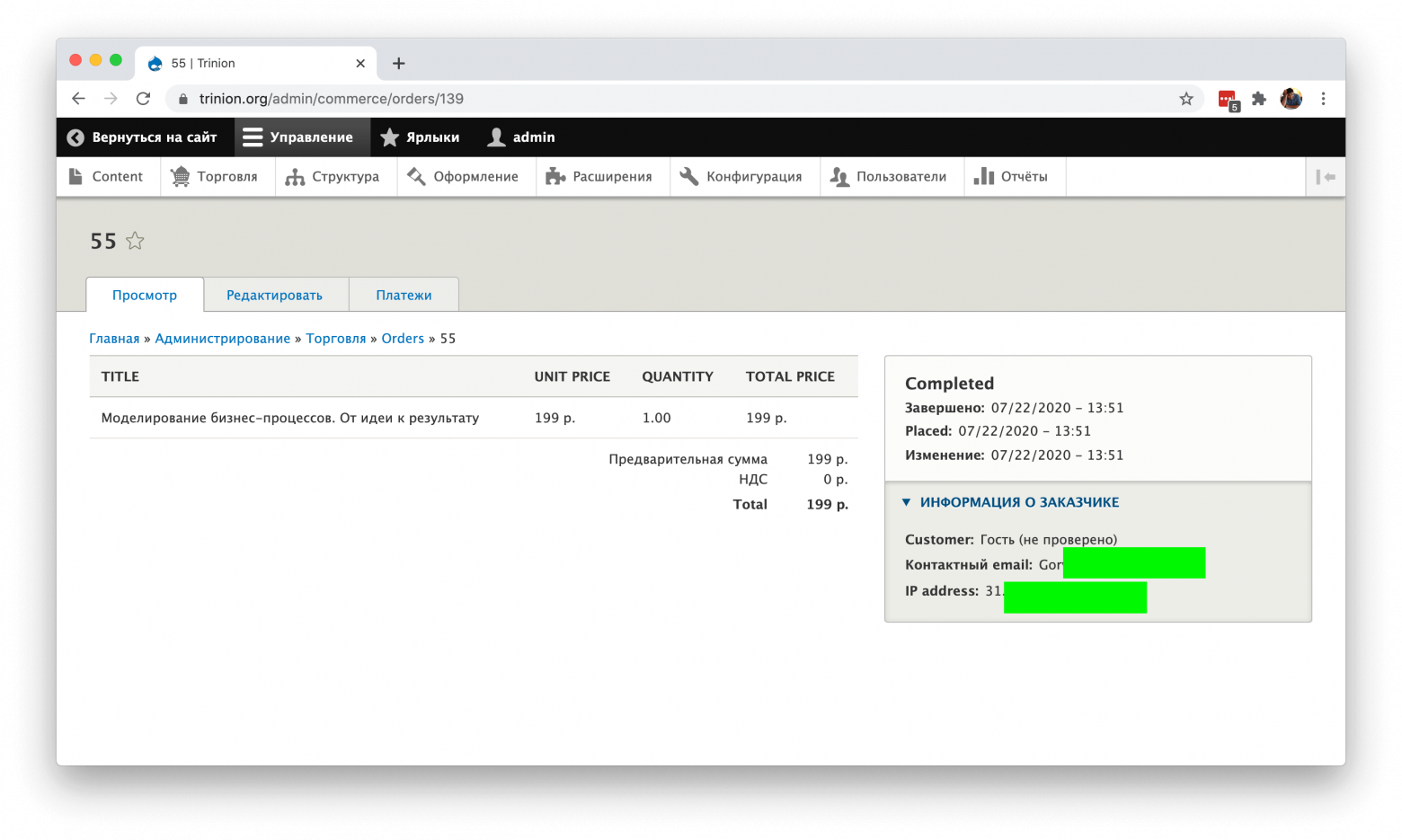This screenshot has height=840, width=1402.
Task: Close the '55 | Trinion' browser tab
Action: [x=360, y=63]
